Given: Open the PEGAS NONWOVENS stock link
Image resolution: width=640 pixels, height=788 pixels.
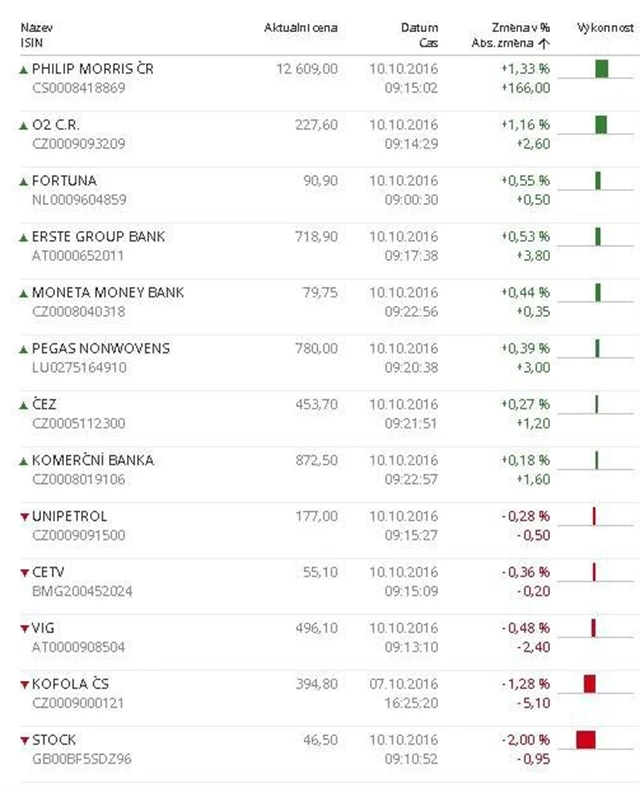Looking at the screenshot, I should tap(101, 349).
